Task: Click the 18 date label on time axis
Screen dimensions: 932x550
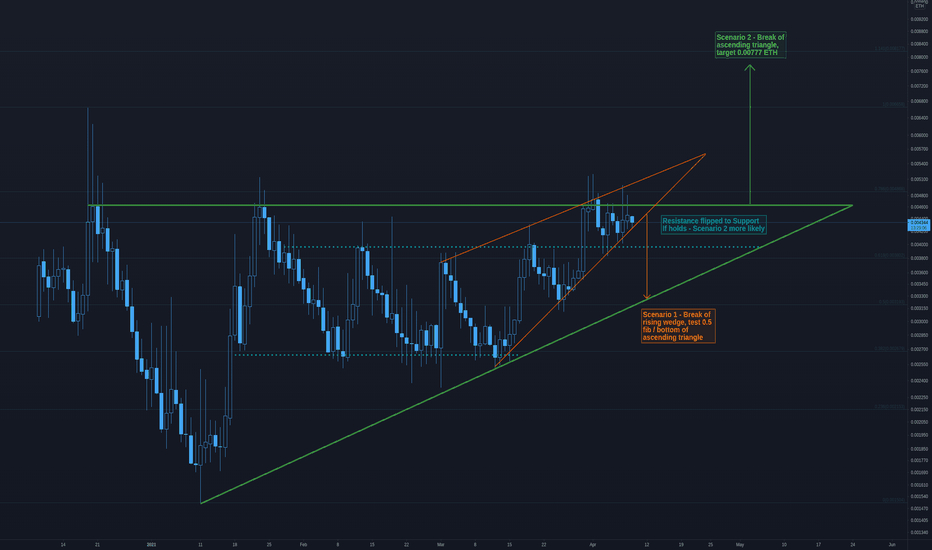Action: [x=235, y=545]
